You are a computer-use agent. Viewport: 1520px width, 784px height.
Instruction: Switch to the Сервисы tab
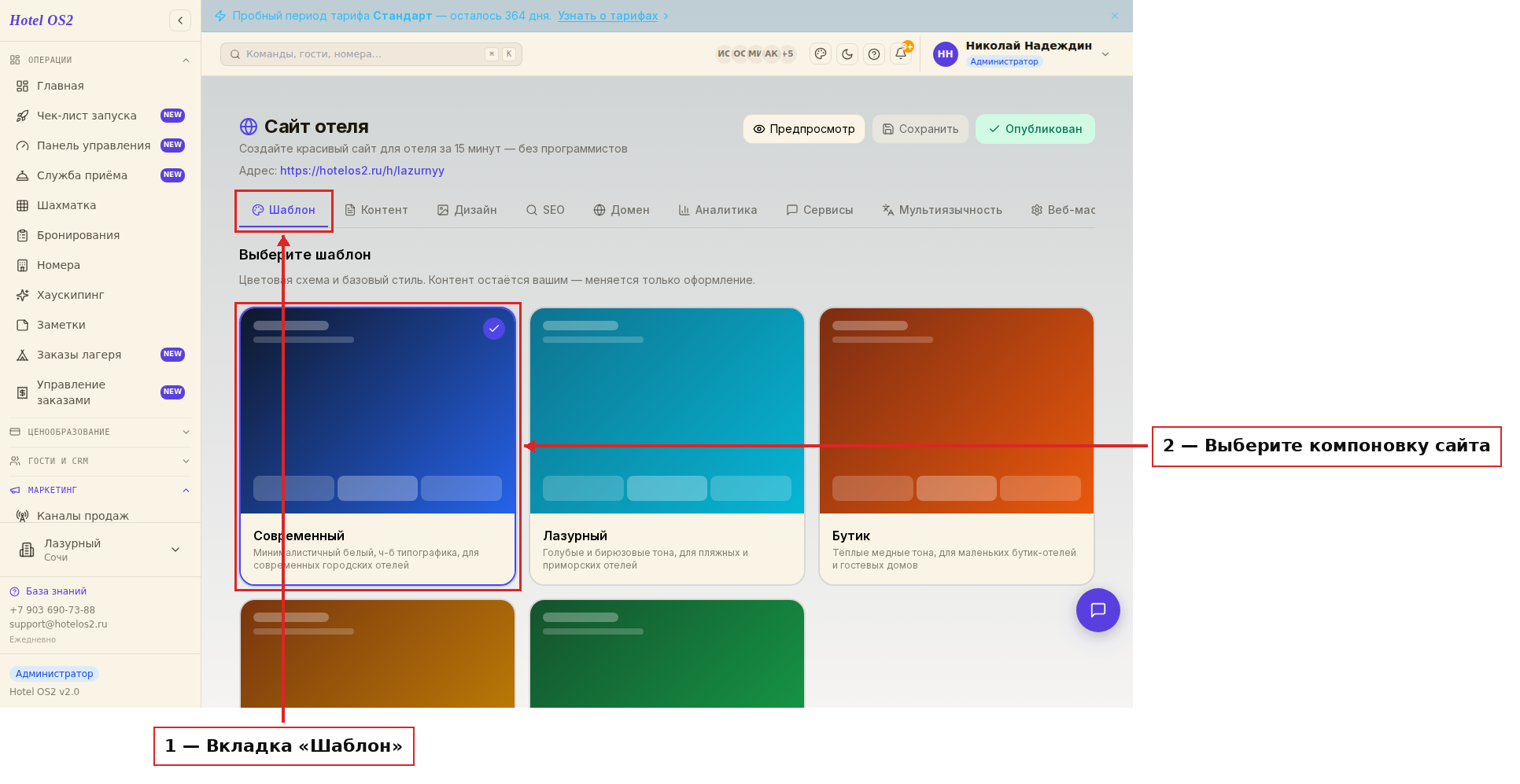820,210
